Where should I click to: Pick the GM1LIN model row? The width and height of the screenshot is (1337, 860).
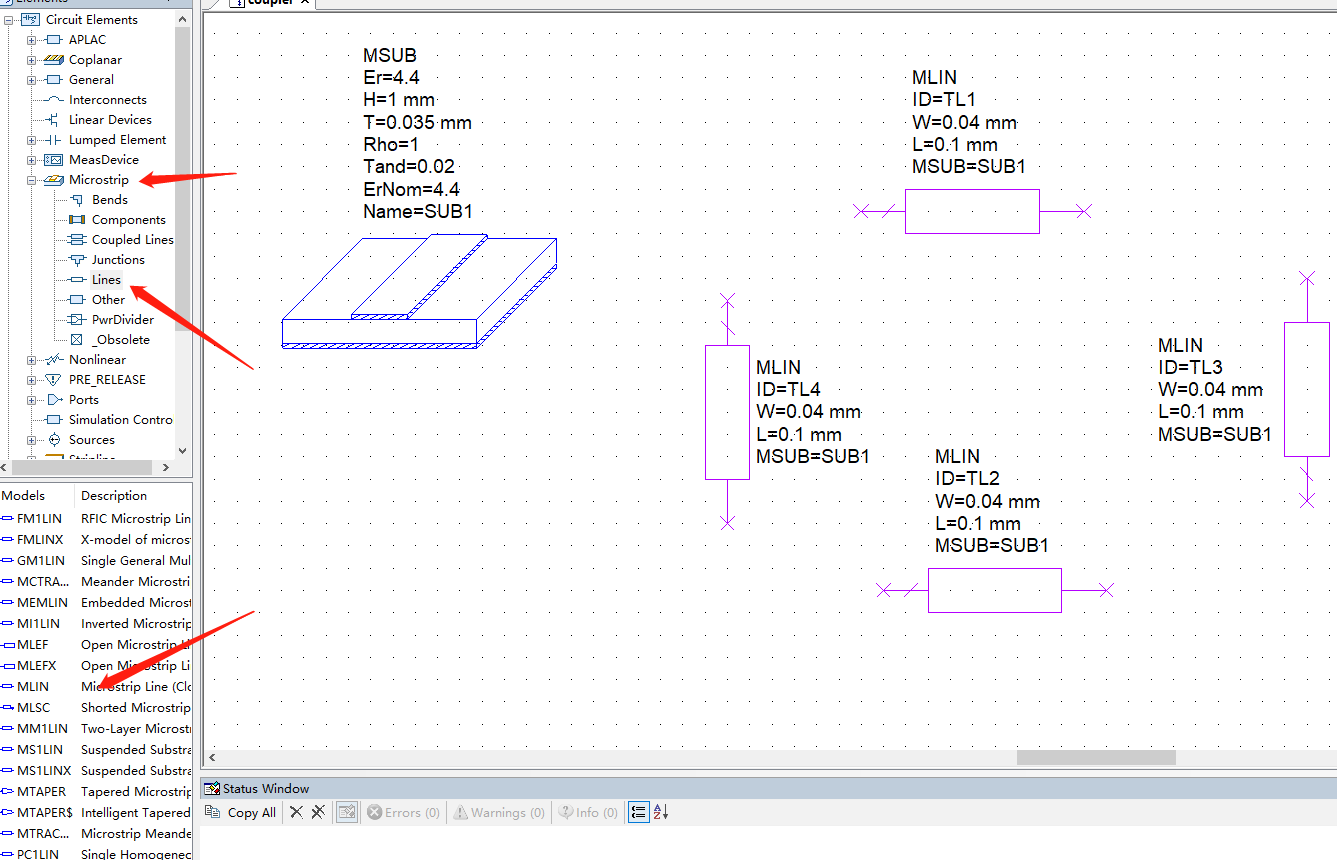tap(96, 561)
